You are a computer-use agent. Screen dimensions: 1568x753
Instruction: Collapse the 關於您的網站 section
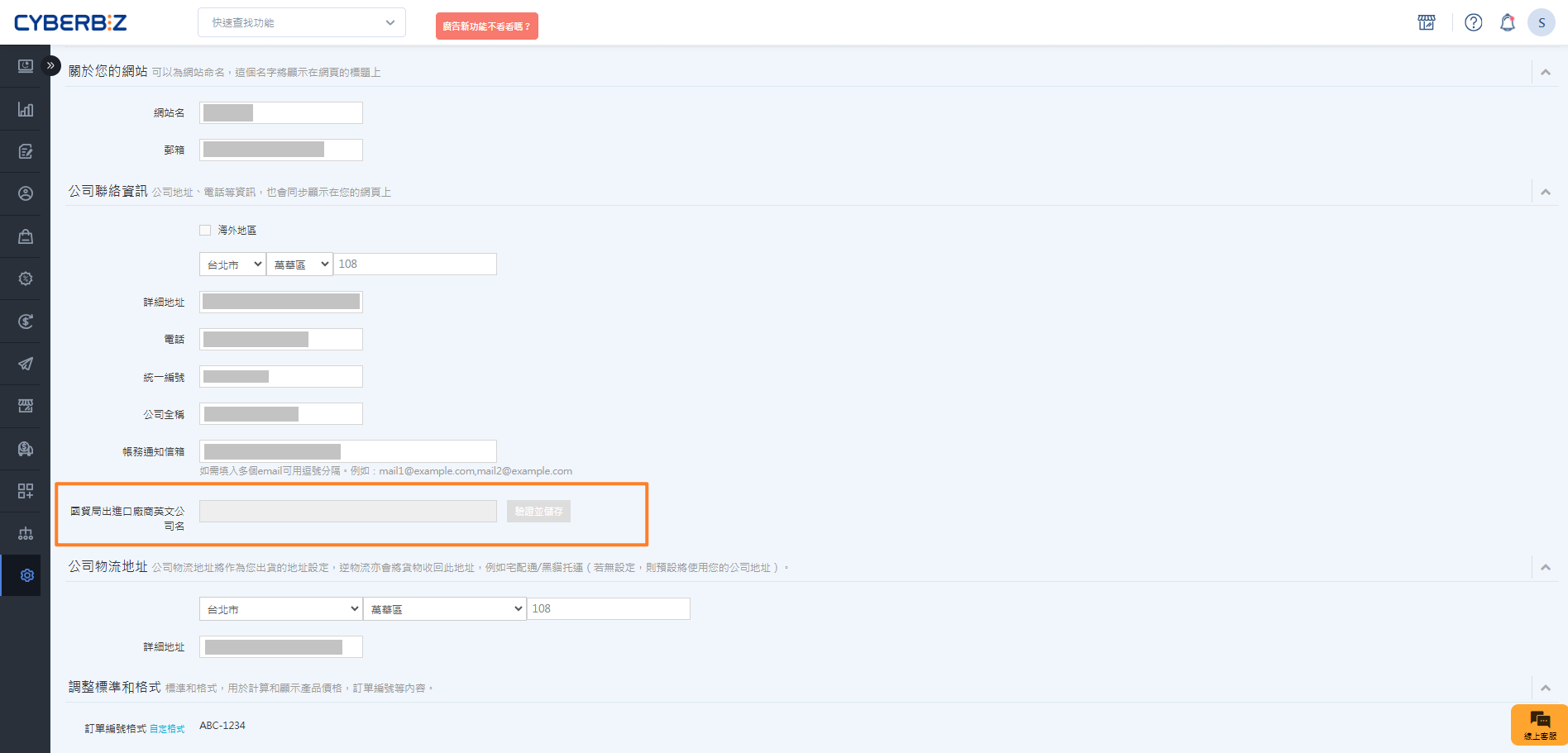(1545, 73)
